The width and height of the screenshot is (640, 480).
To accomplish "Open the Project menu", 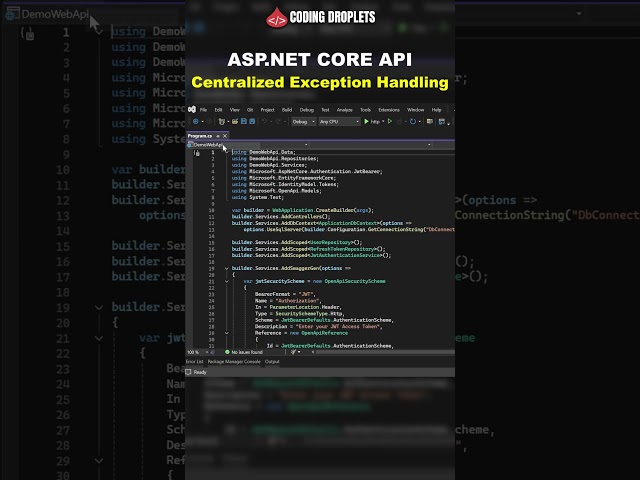I will (x=267, y=110).
